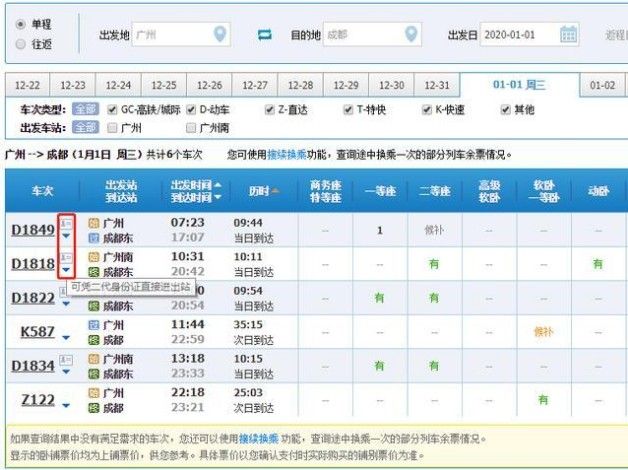Expand details arrow beside K587
The image size is (628, 470).
tap(66, 338)
